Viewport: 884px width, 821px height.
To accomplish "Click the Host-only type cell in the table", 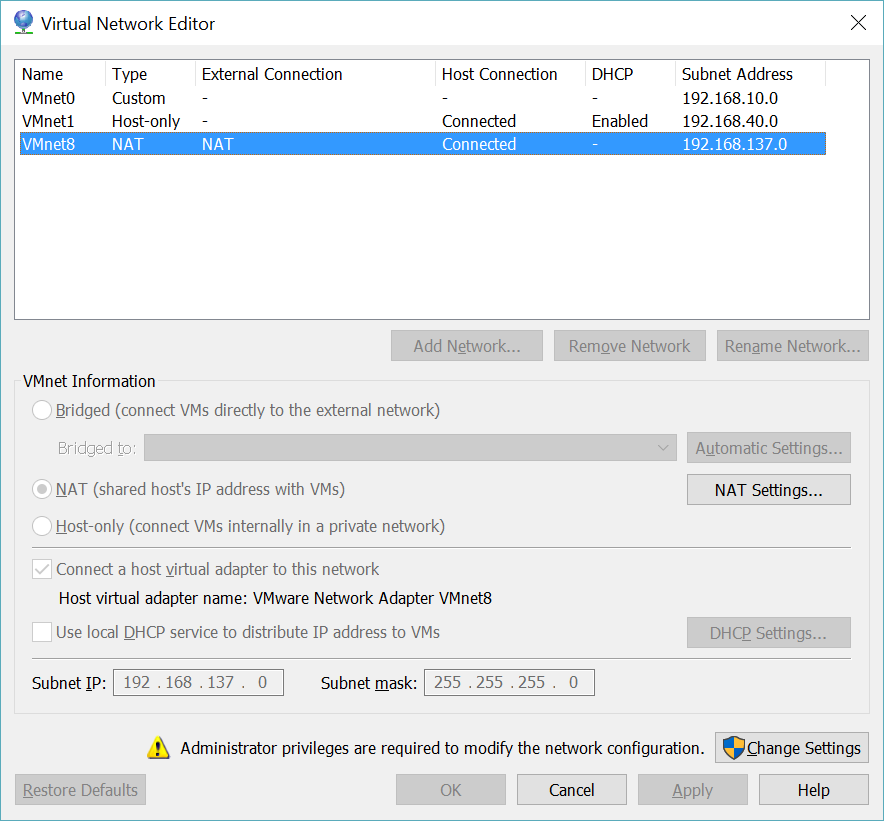I will click(146, 121).
